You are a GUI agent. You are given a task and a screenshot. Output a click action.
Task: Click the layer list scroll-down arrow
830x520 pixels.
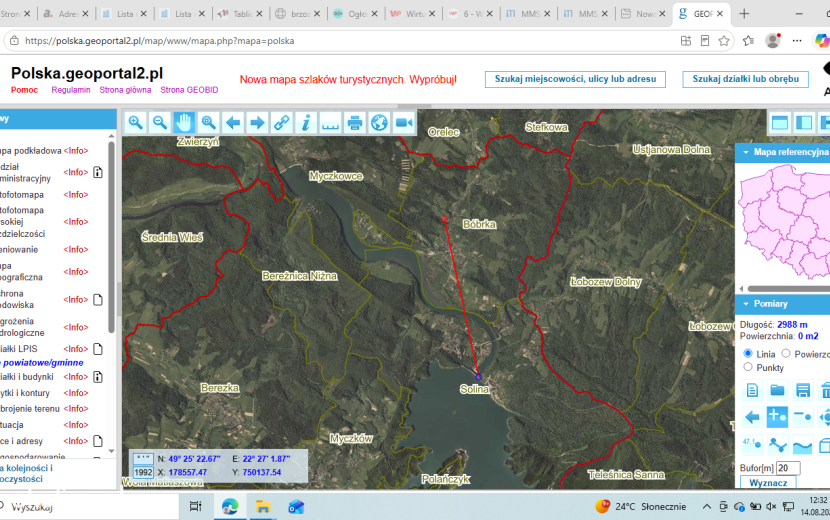(111, 451)
